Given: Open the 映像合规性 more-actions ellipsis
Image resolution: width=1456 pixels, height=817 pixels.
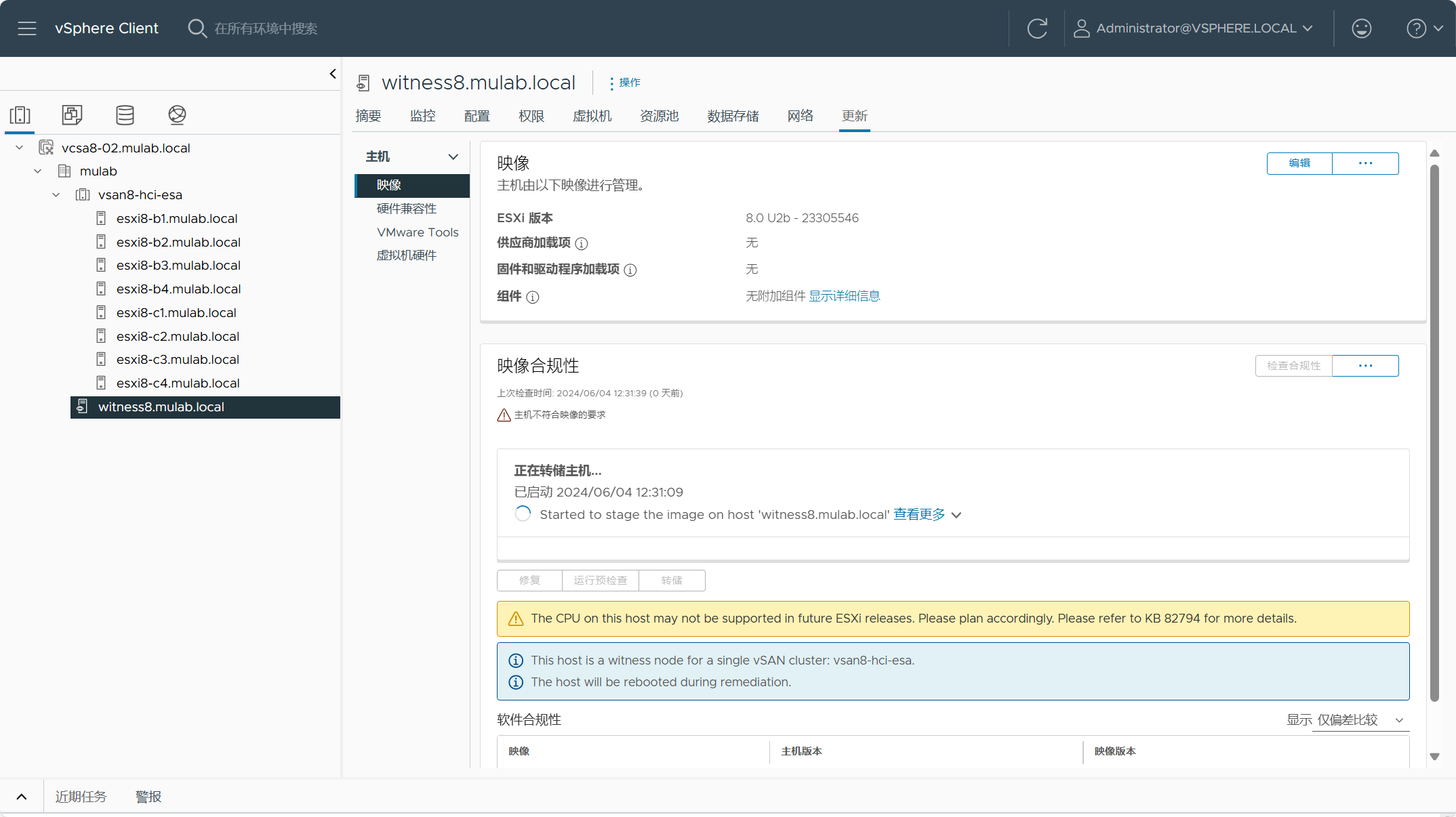Looking at the screenshot, I should click(x=1365, y=366).
